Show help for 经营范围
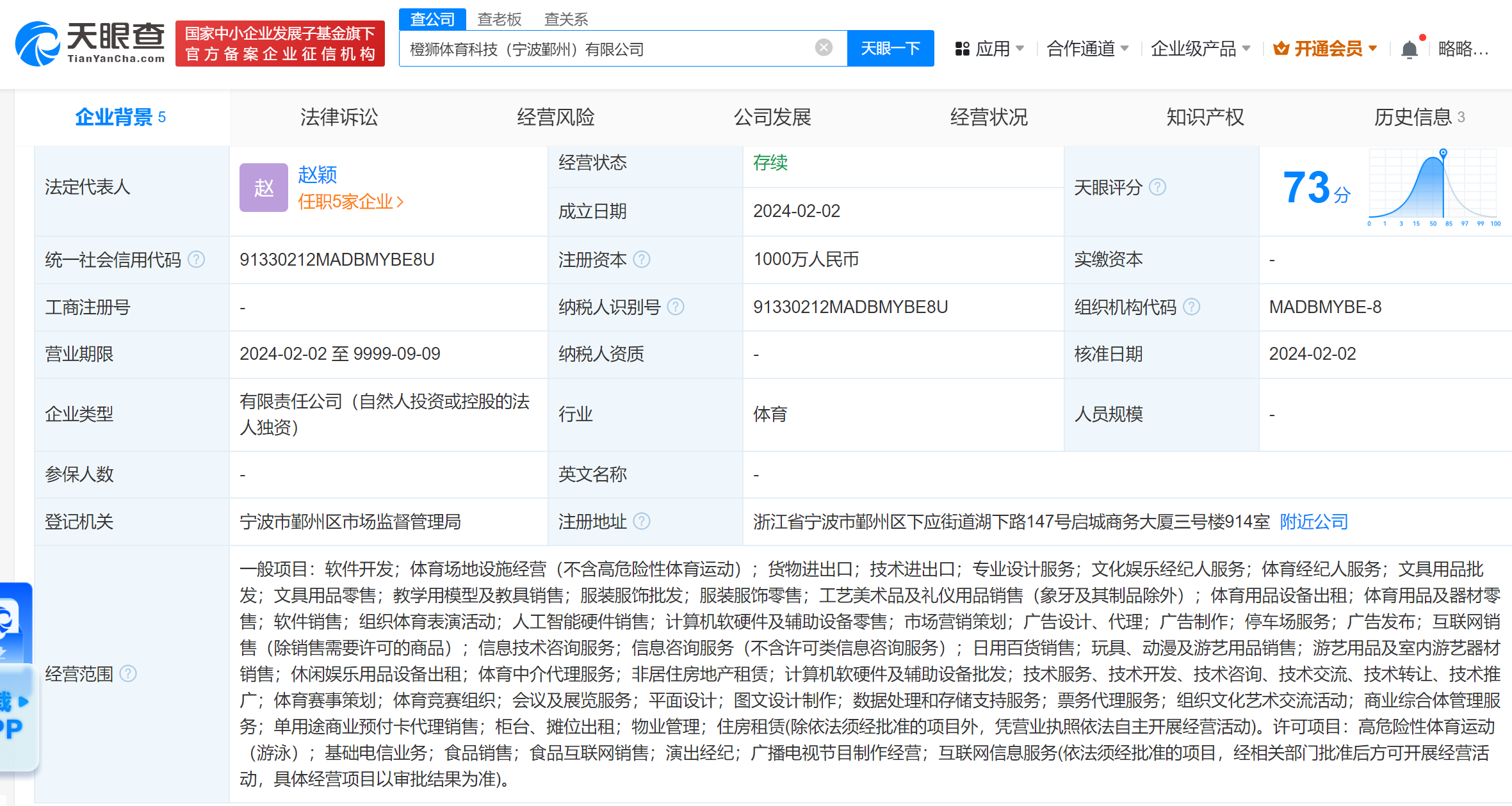This screenshot has width=1512, height=806. point(128,673)
